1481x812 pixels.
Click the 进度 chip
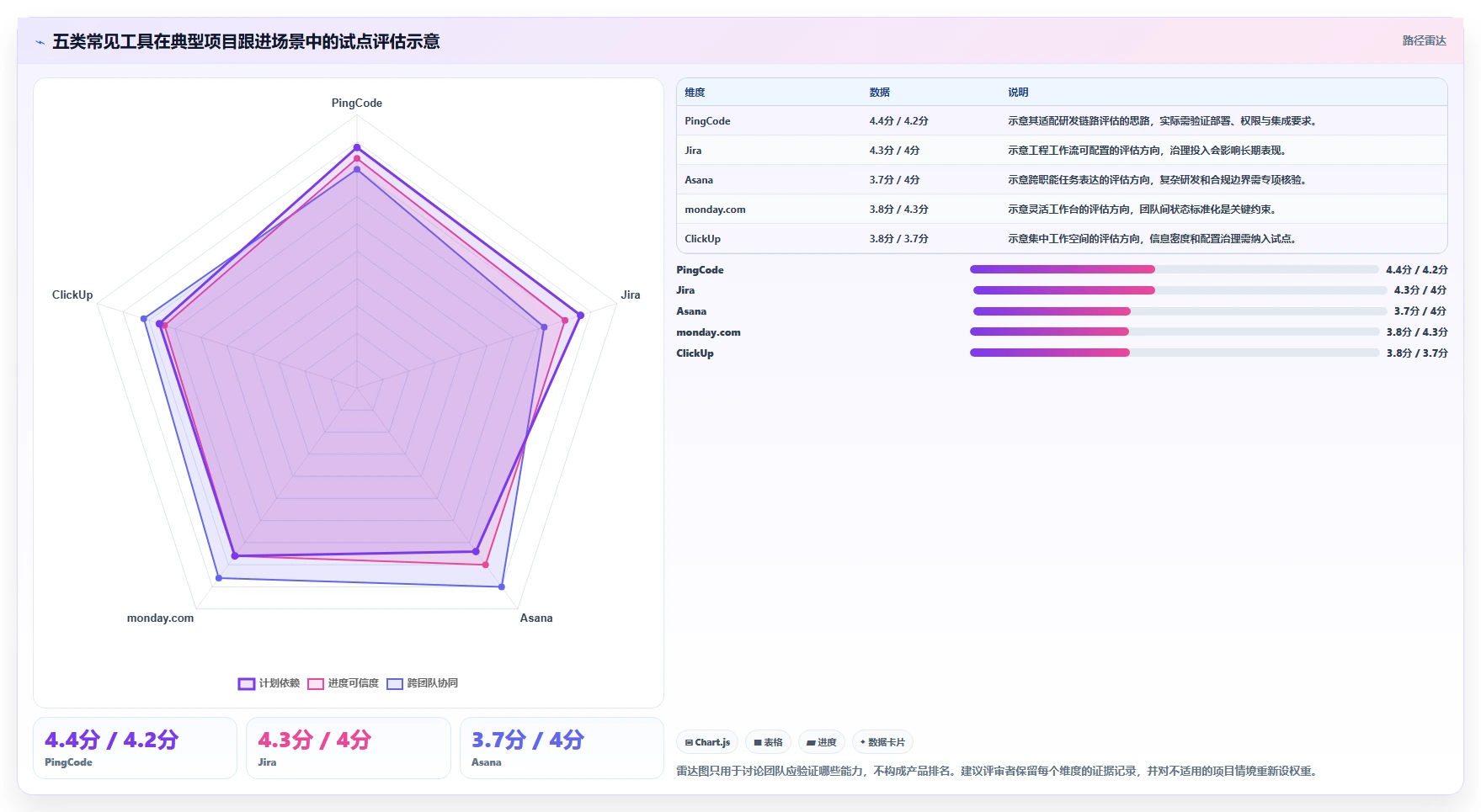point(821,742)
